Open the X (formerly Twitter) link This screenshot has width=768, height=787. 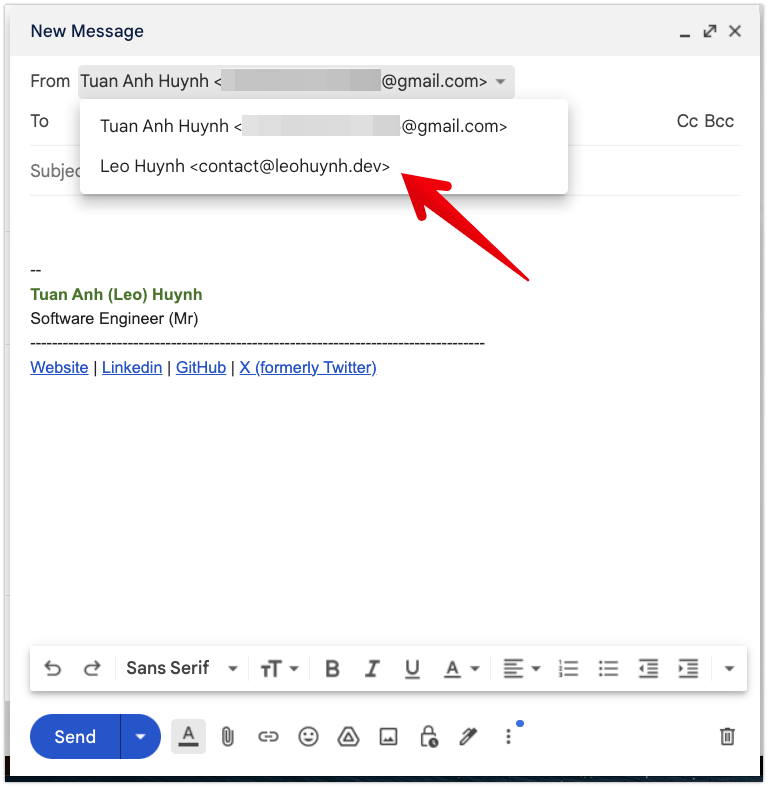click(308, 367)
